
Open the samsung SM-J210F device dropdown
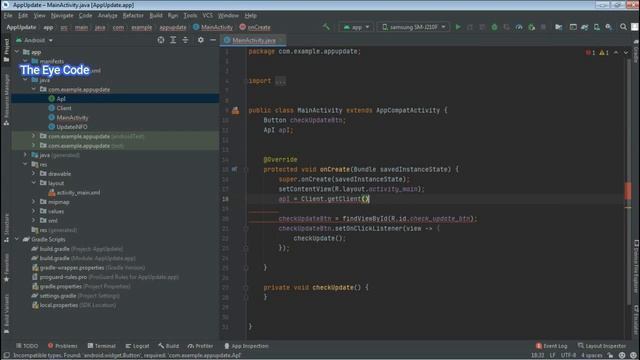coord(413,27)
